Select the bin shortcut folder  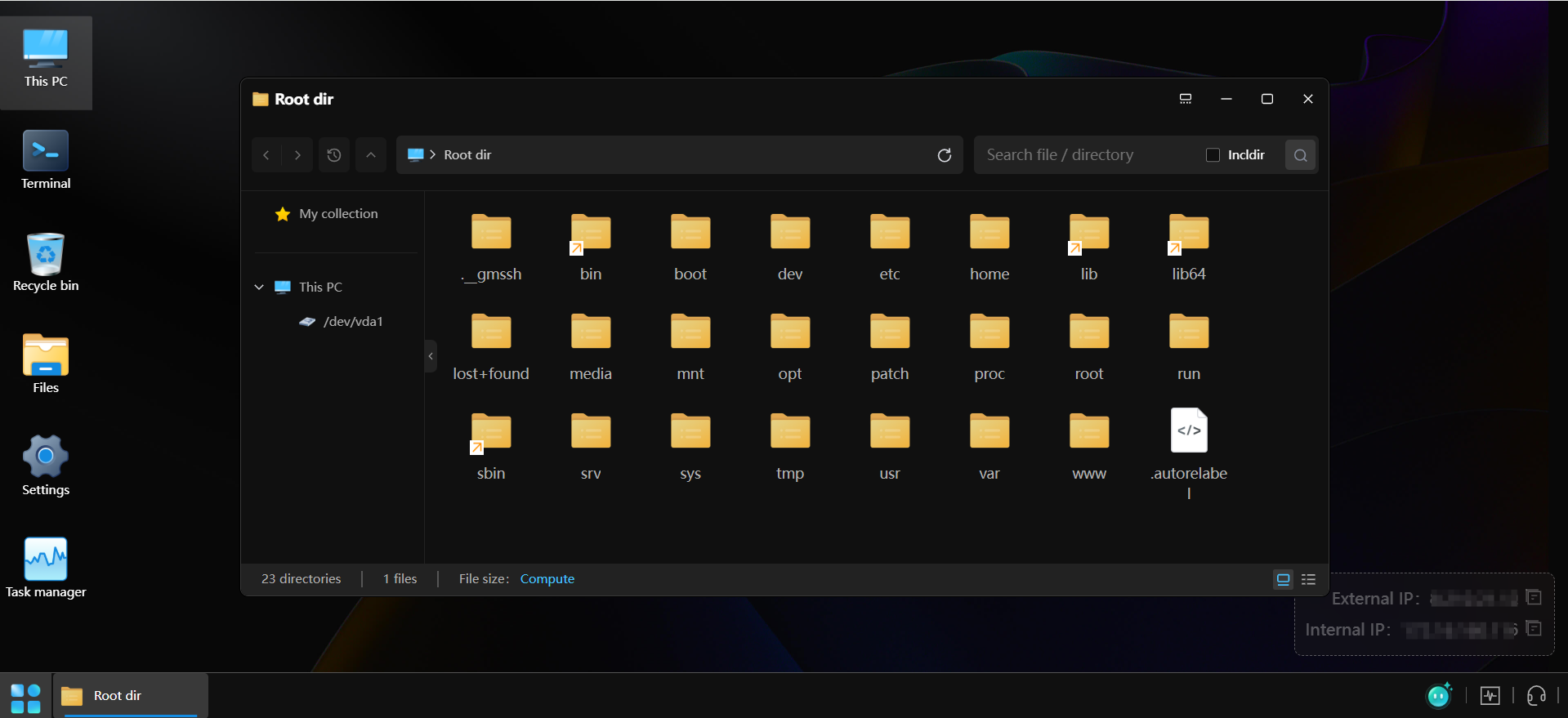pyautogui.click(x=591, y=248)
